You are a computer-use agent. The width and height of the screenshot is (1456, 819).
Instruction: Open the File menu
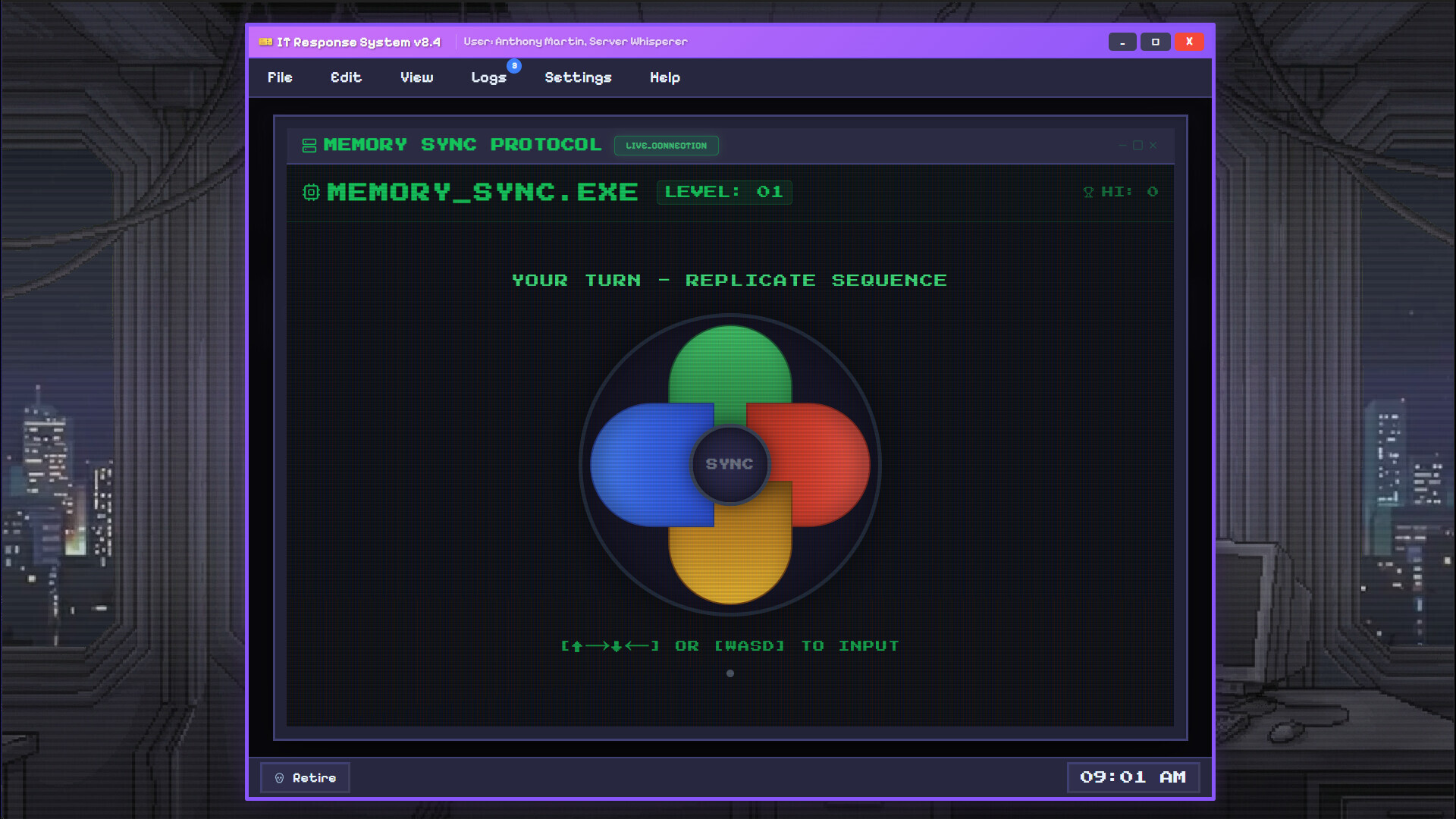point(279,77)
